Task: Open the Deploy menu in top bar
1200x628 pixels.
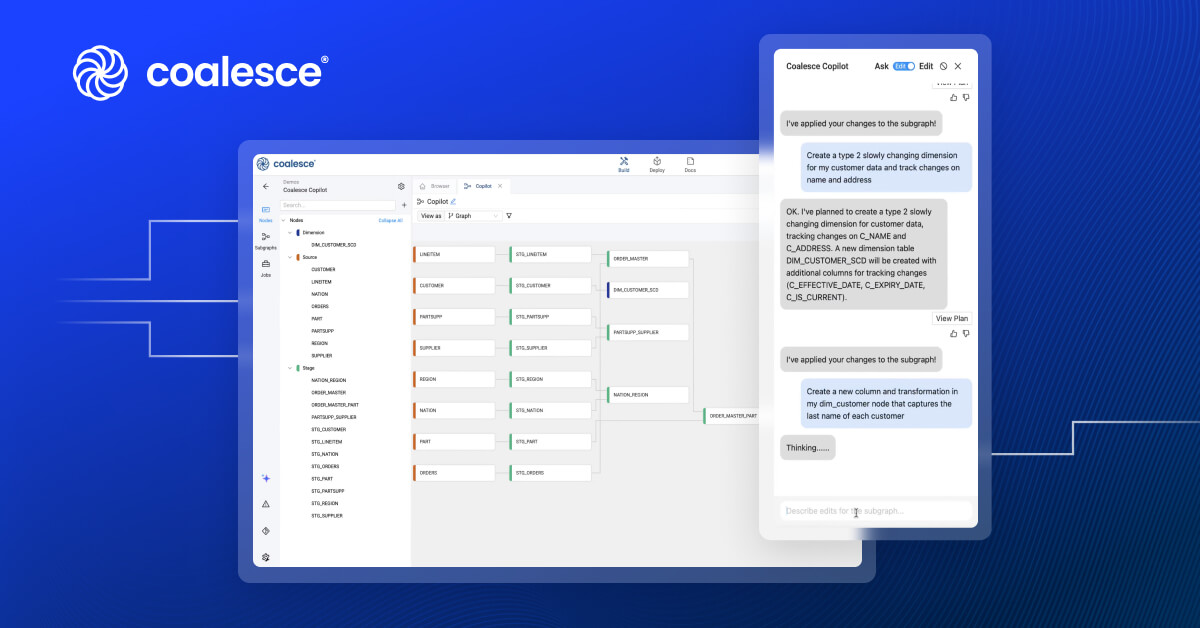Action: pyautogui.click(x=657, y=164)
